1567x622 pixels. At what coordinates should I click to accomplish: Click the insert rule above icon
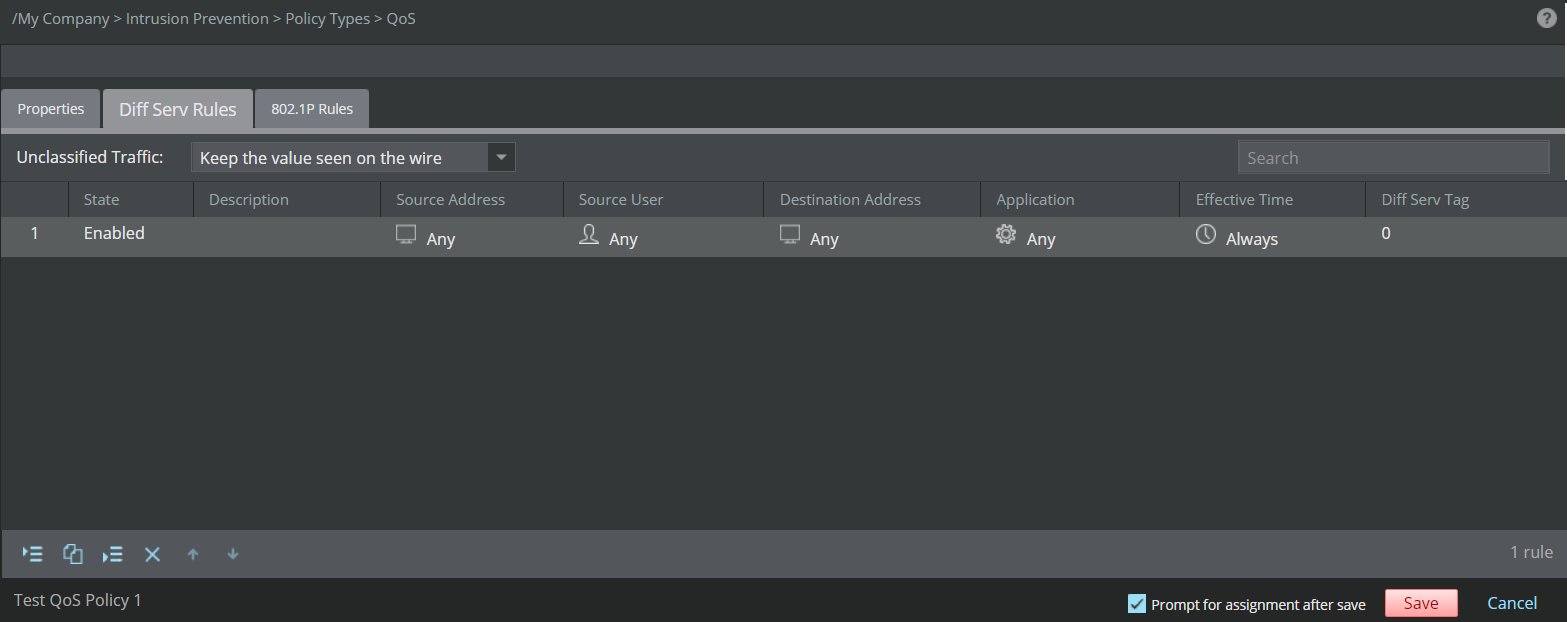click(33, 554)
